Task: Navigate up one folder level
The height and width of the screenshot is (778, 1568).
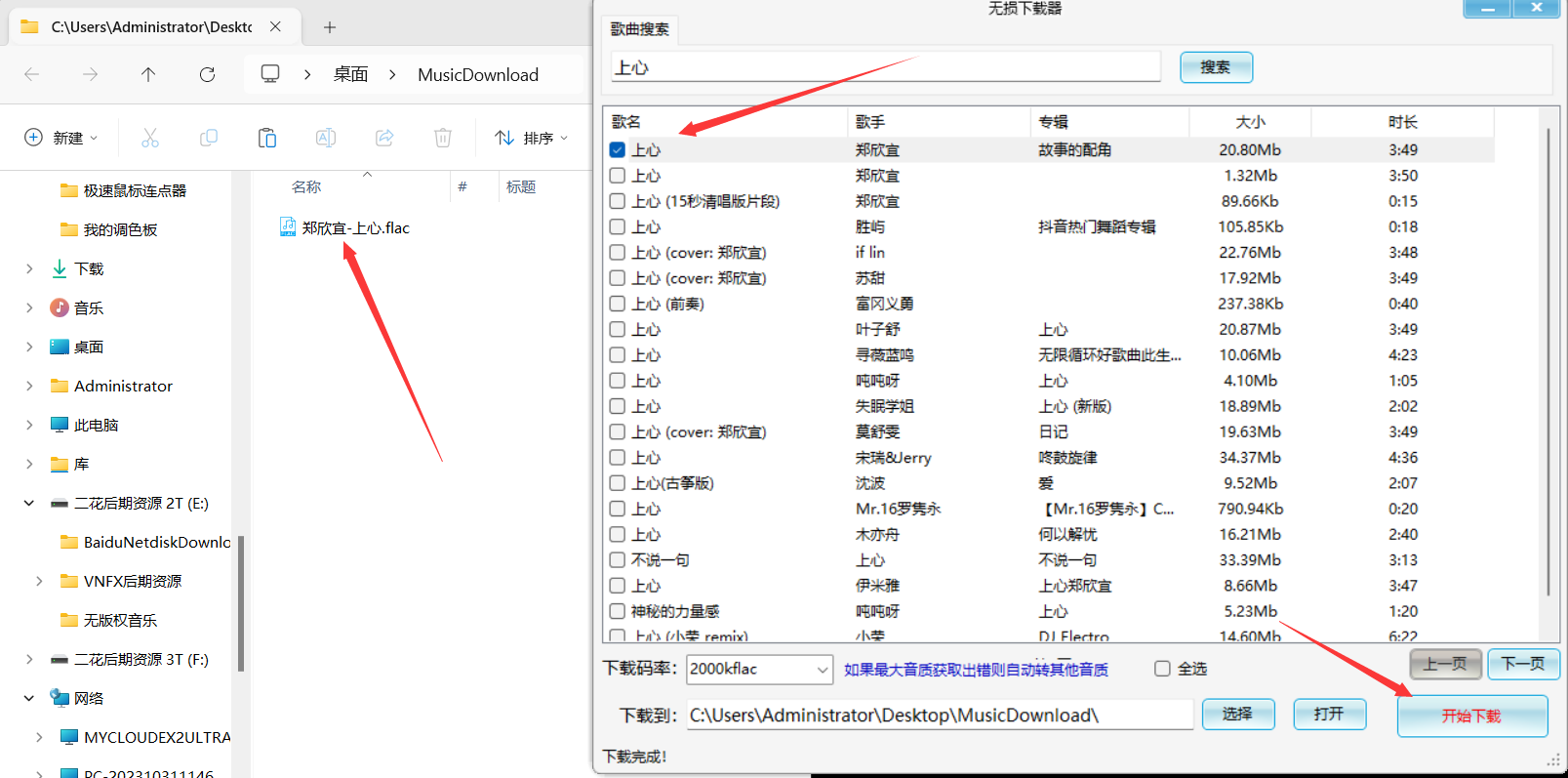Action: pos(148,74)
